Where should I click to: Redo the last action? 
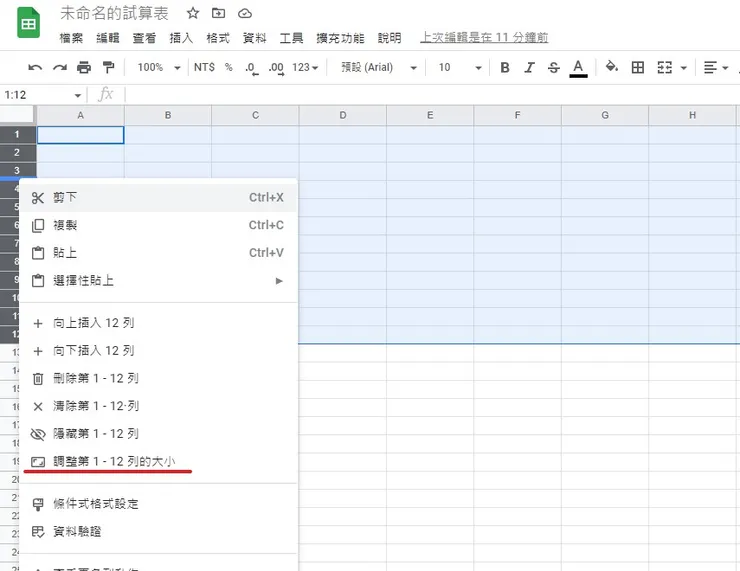point(59,67)
